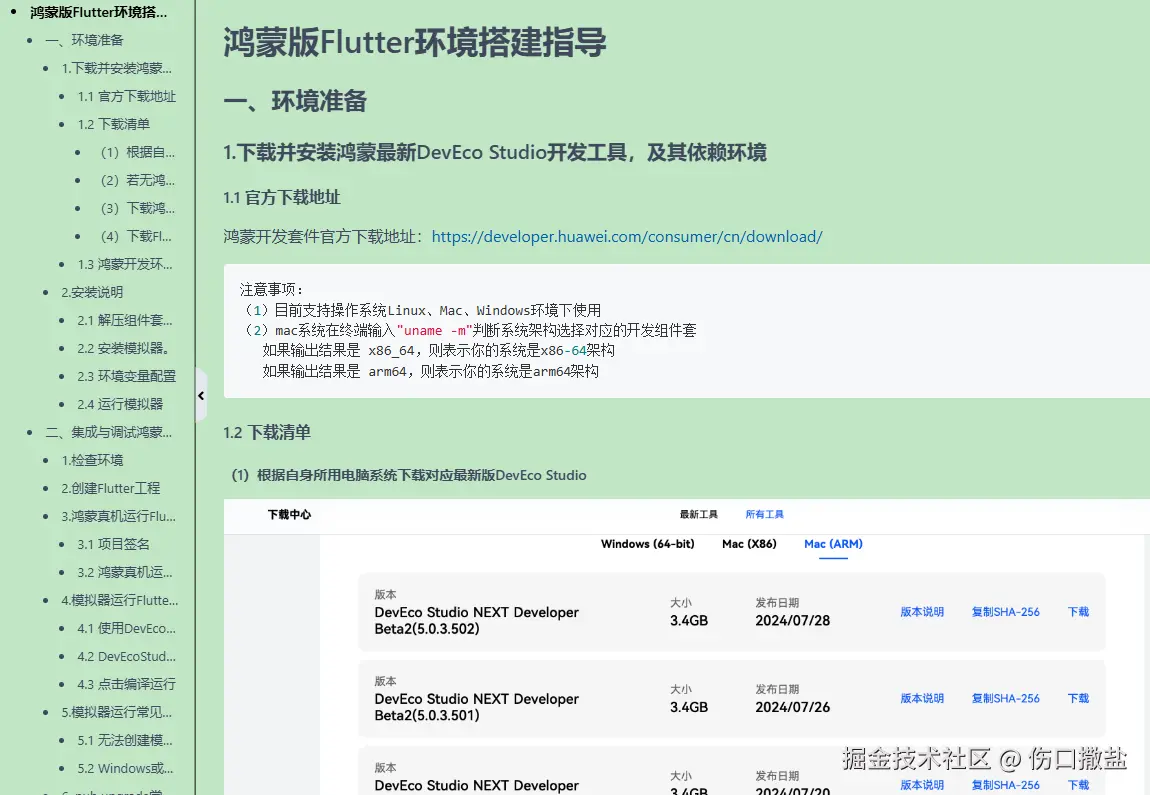The height and width of the screenshot is (795, 1150).
Task: Click the section heading 1.2 下载清单
Action: point(267,433)
